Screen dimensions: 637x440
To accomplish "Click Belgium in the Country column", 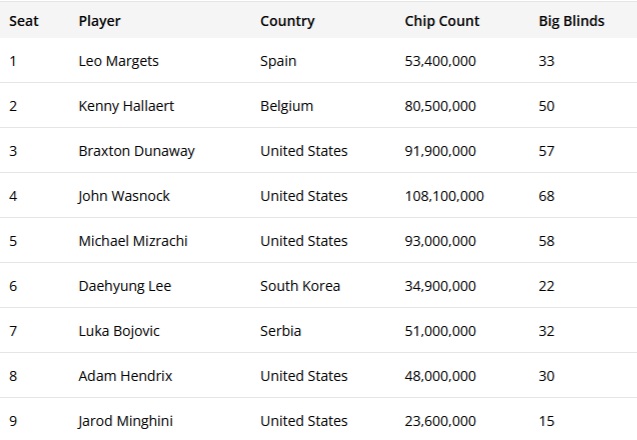I will click(x=287, y=106).
